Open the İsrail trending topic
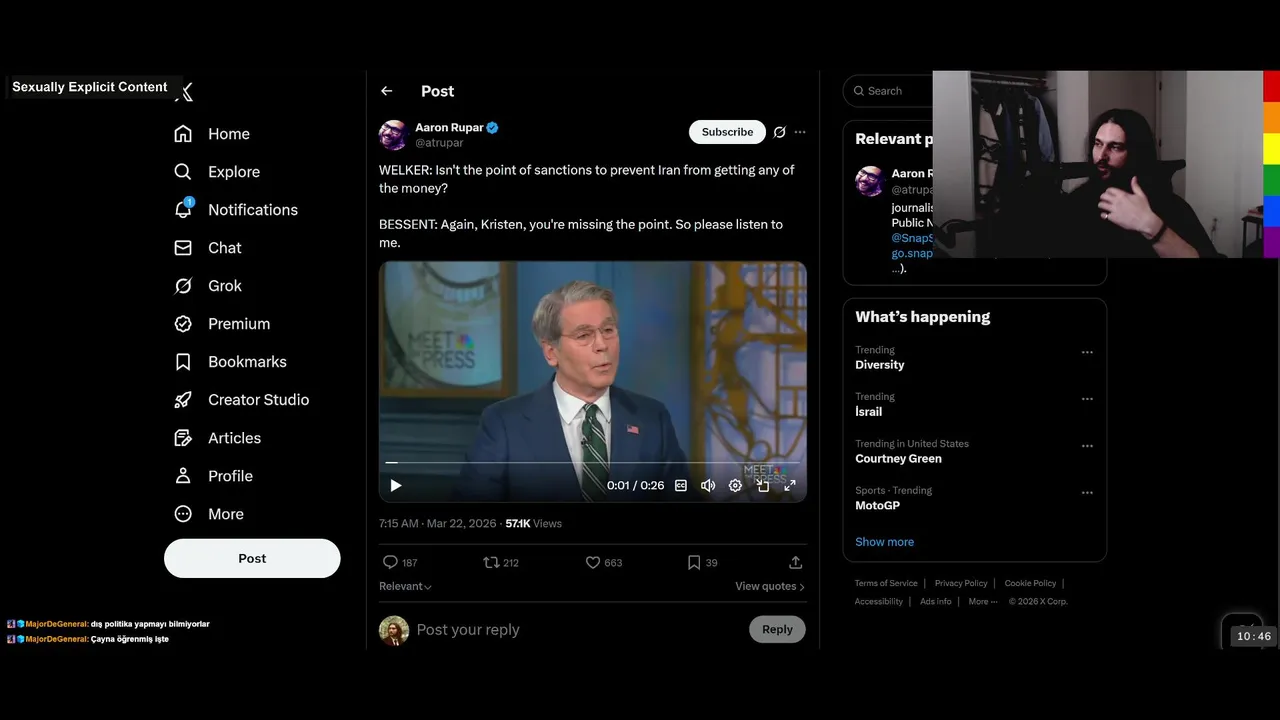 tap(868, 412)
